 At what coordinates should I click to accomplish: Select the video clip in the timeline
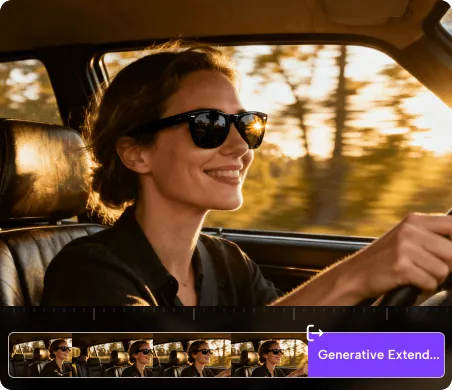coord(158,355)
